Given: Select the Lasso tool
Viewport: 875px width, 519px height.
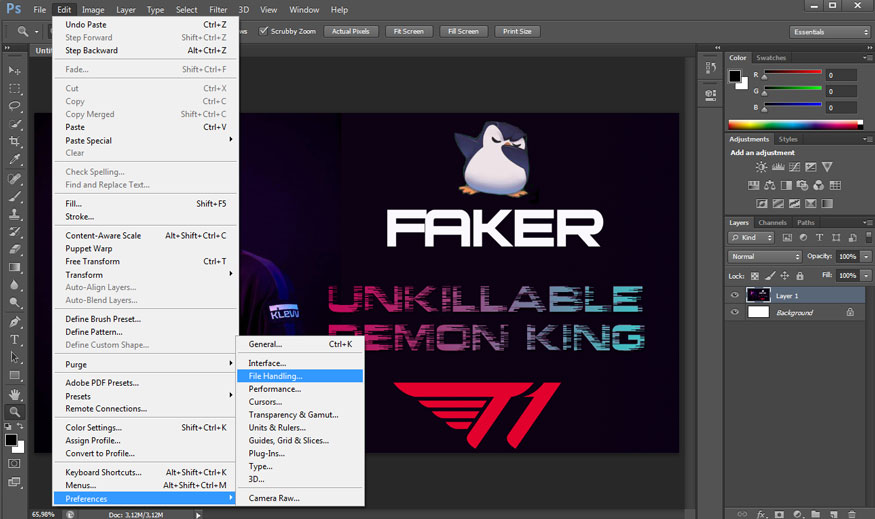Looking at the screenshot, I should [x=15, y=106].
